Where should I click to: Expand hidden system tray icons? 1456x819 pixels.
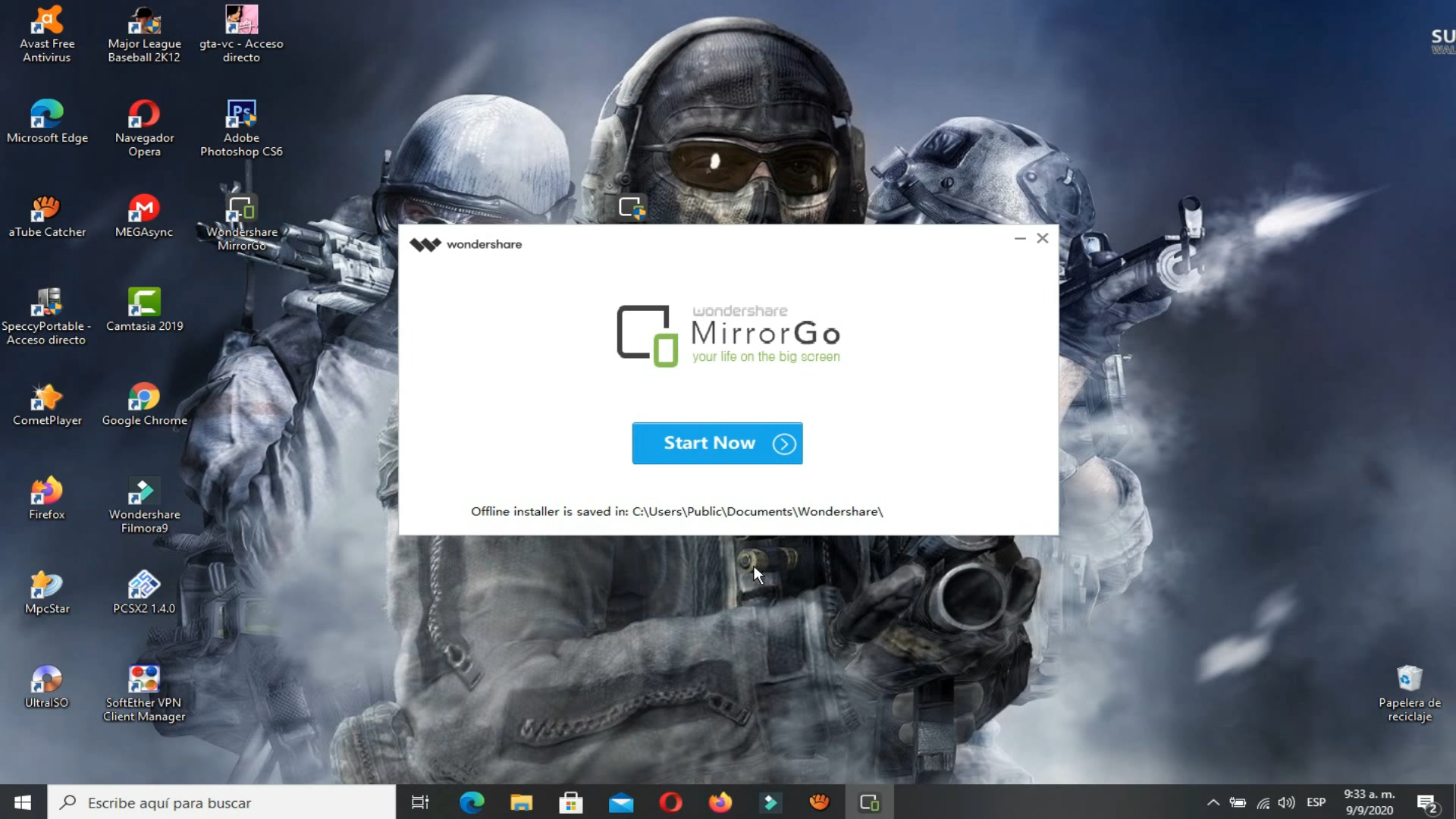(1213, 802)
